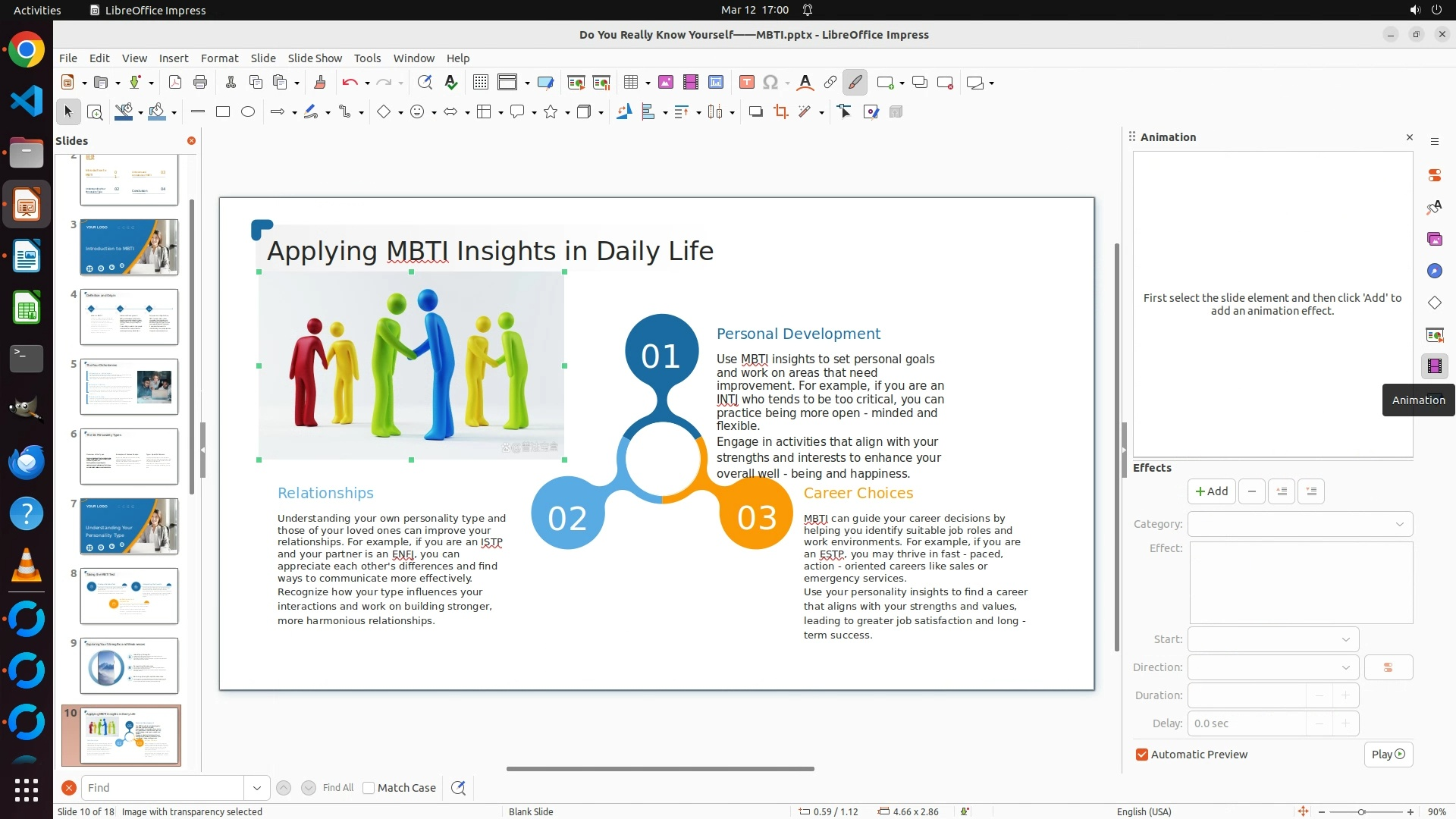This screenshot has height=819, width=1456.
Task: Uncheck Automatic Preview checkbox
Action: (x=1142, y=755)
